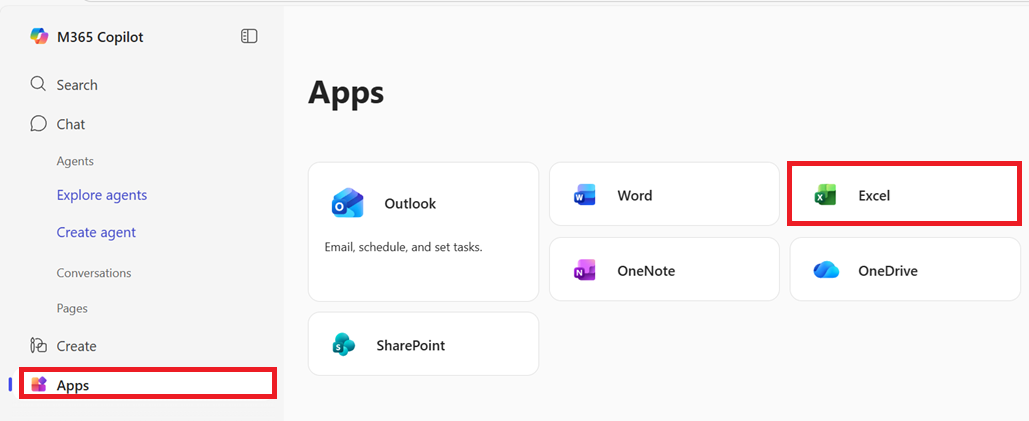The height and width of the screenshot is (421, 1029).
Task: Click the Excel app icon
Action: click(826, 195)
